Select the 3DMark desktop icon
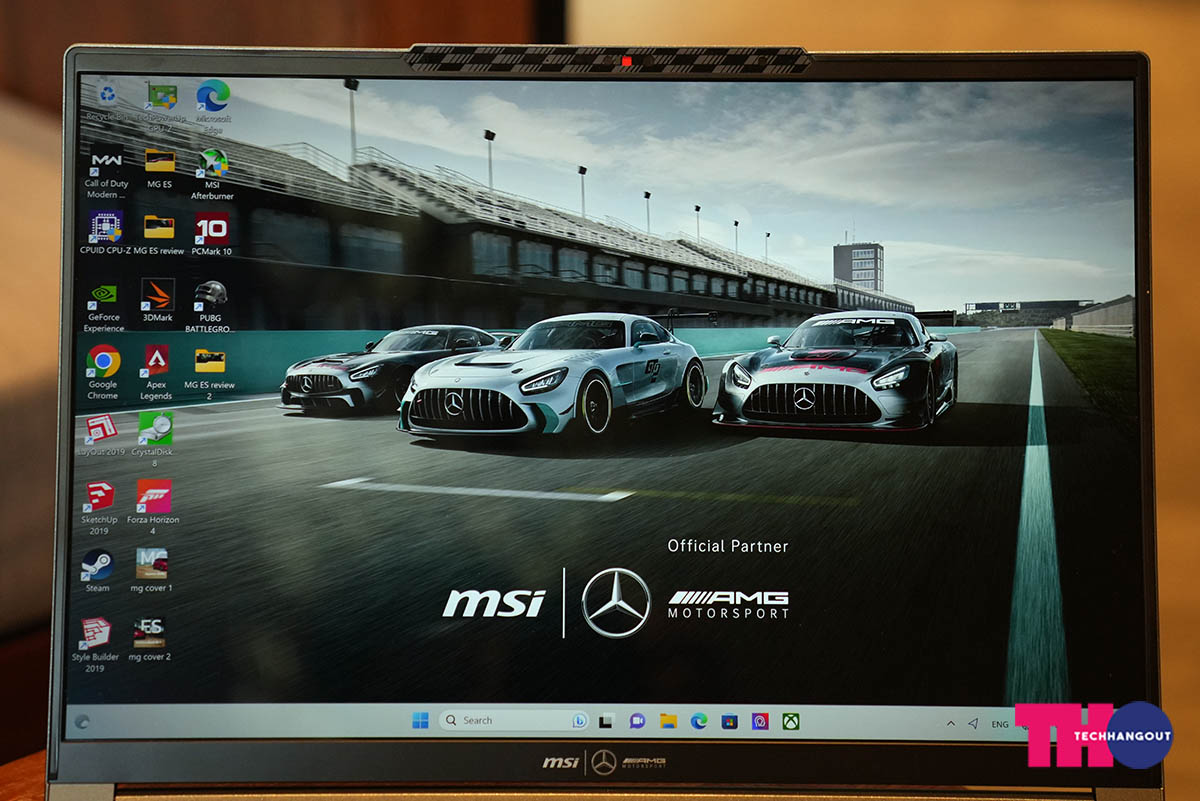The image size is (1200, 801). (x=157, y=301)
